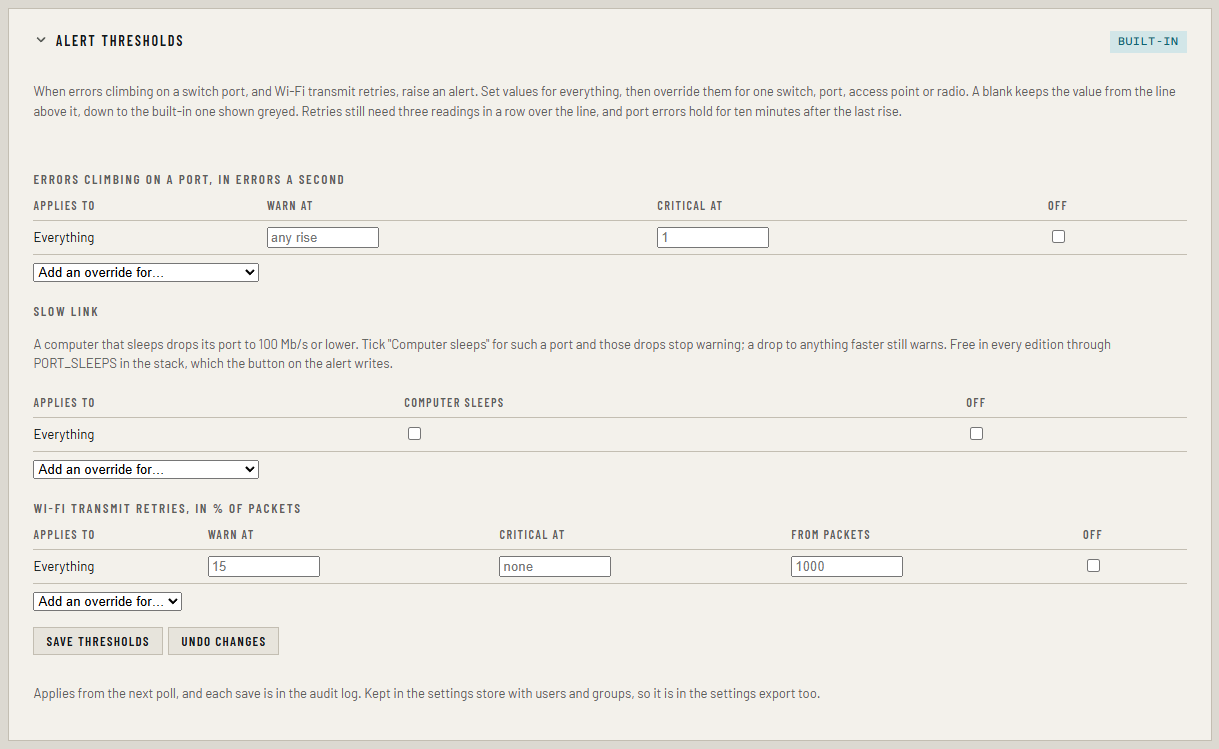Click the Computer Sleeps column header
Viewport: 1219px width, 749px height.
[454, 403]
